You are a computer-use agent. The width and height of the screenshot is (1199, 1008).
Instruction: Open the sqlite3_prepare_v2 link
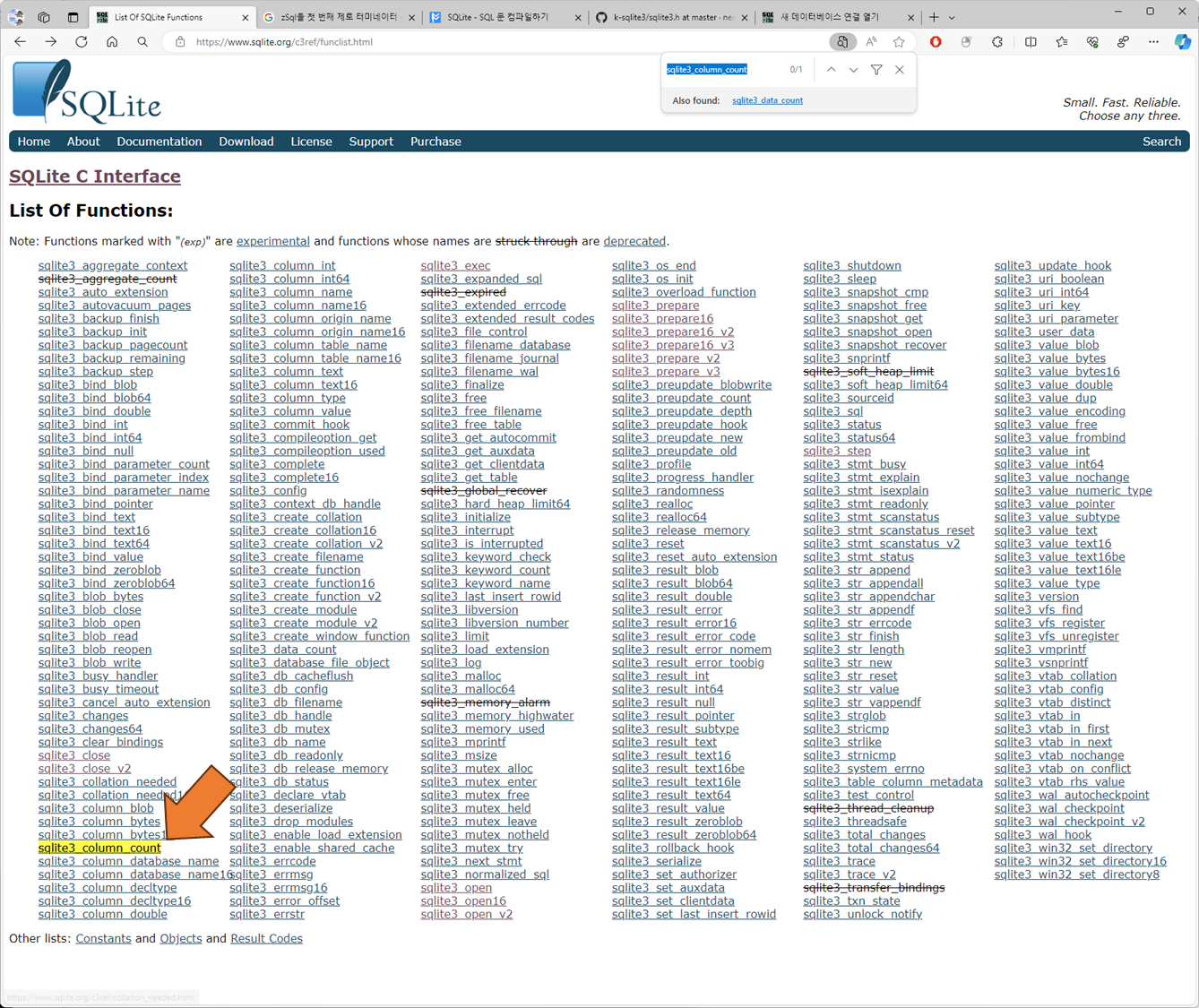pos(666,358)
